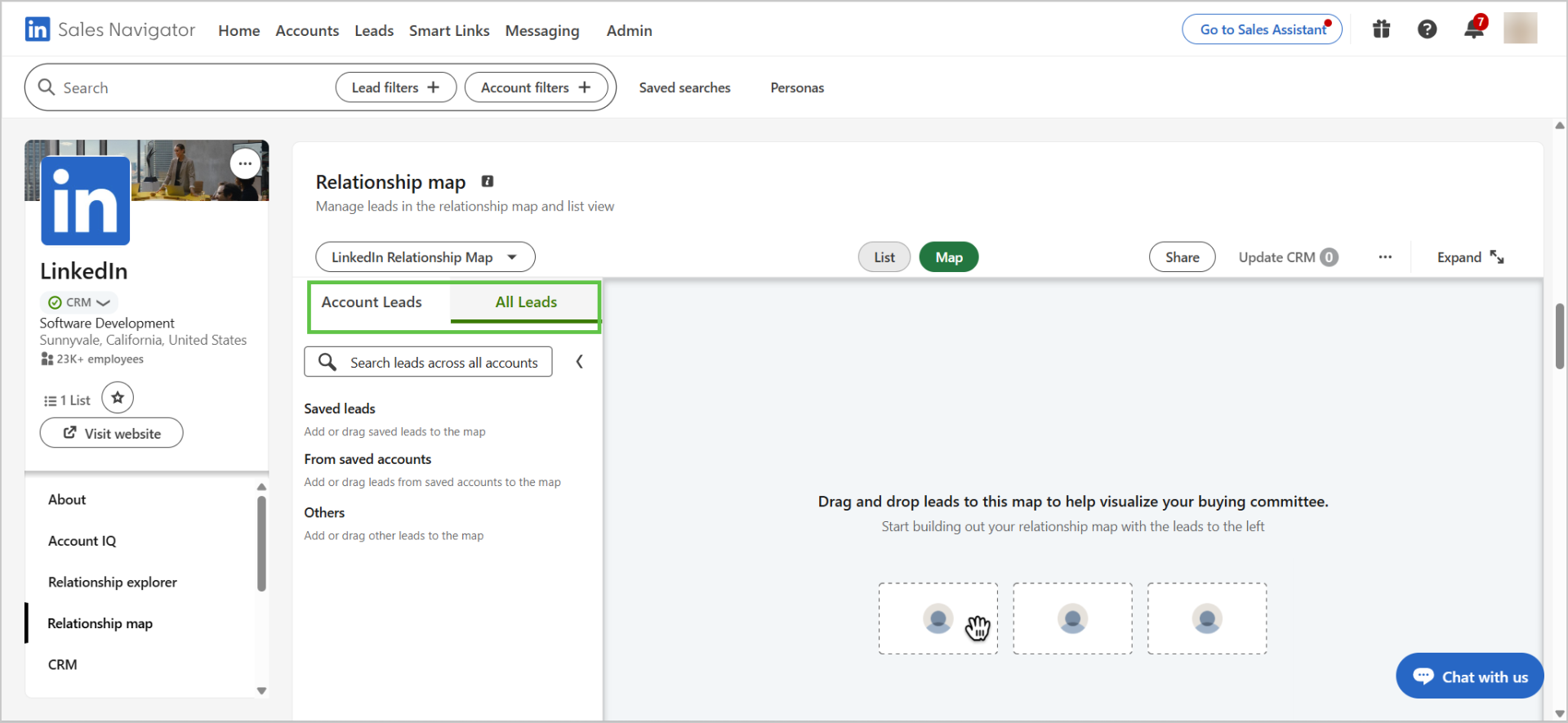Screen dimensions: 1568x723
Task: Focus Search leads across all accounts field
Action: coord(428,362)
